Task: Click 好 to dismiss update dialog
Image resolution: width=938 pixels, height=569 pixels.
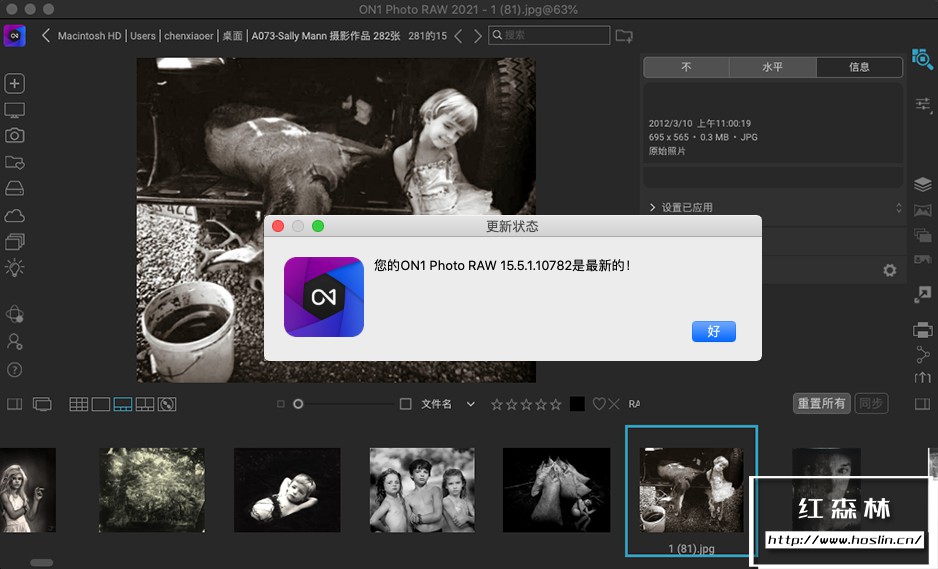Action: (714, 331)
